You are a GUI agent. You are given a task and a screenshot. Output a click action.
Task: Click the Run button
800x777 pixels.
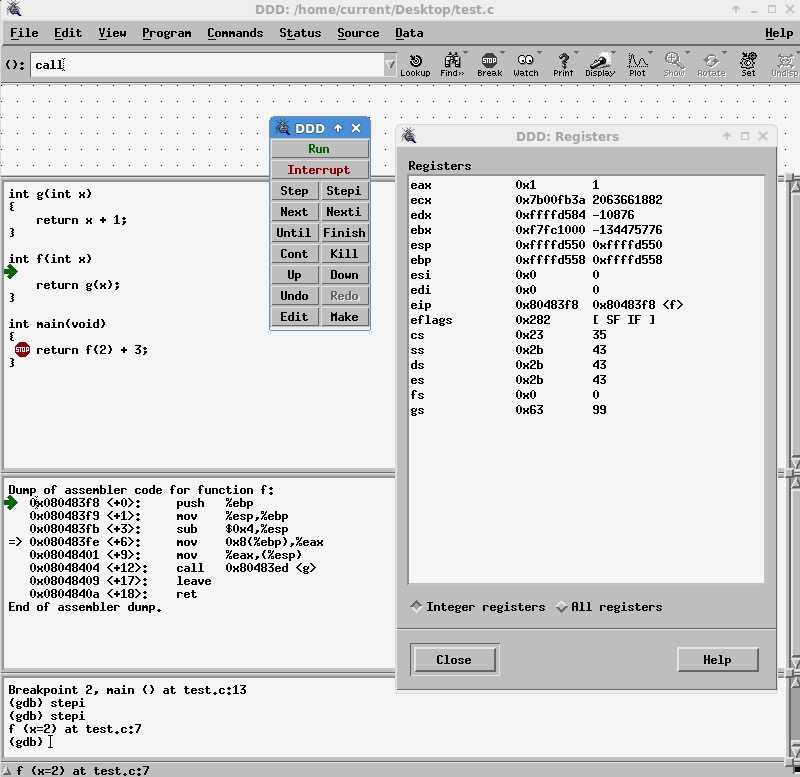[319, 149]
